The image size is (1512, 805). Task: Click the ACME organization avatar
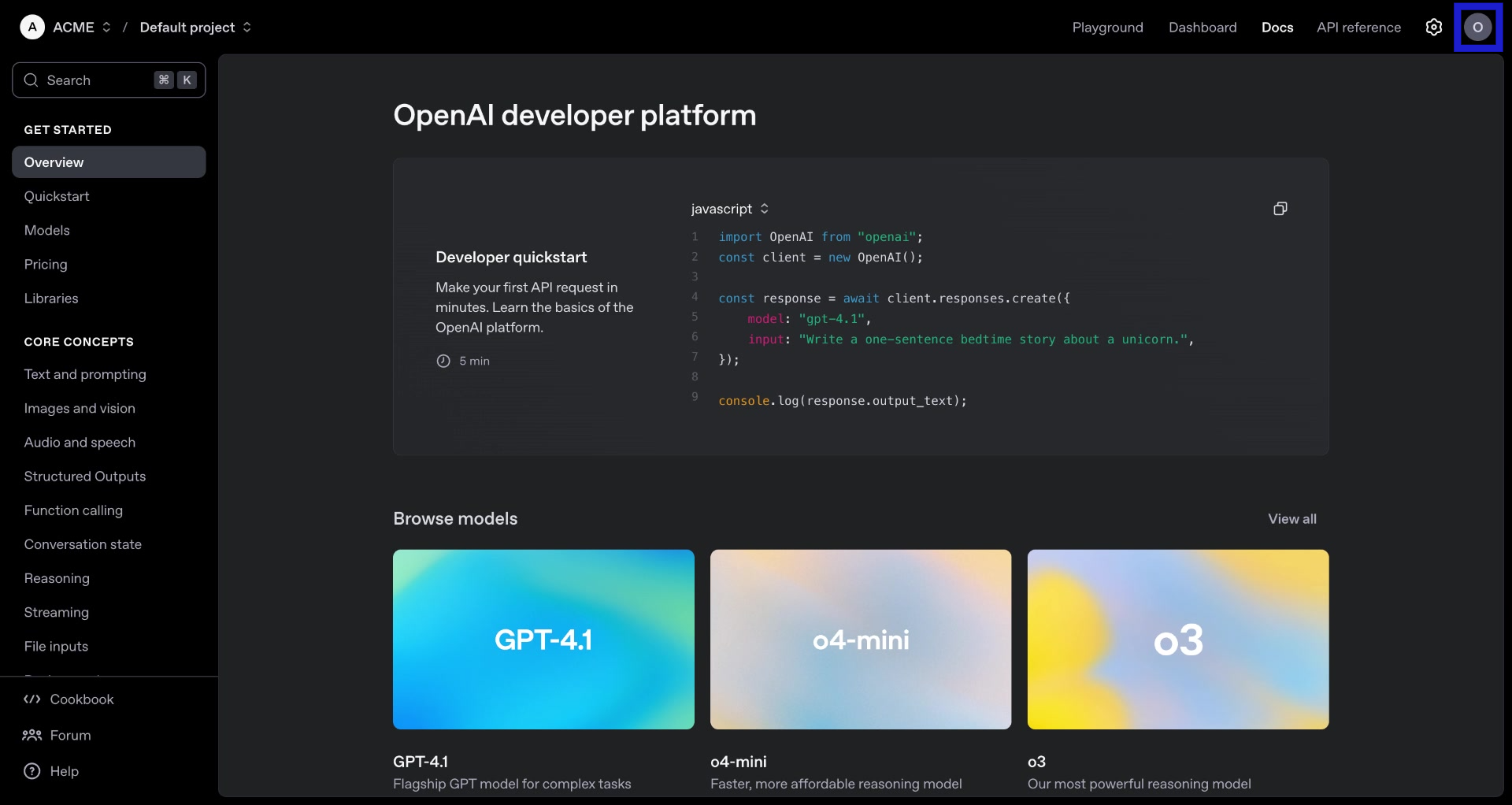[x=31, y=27]
